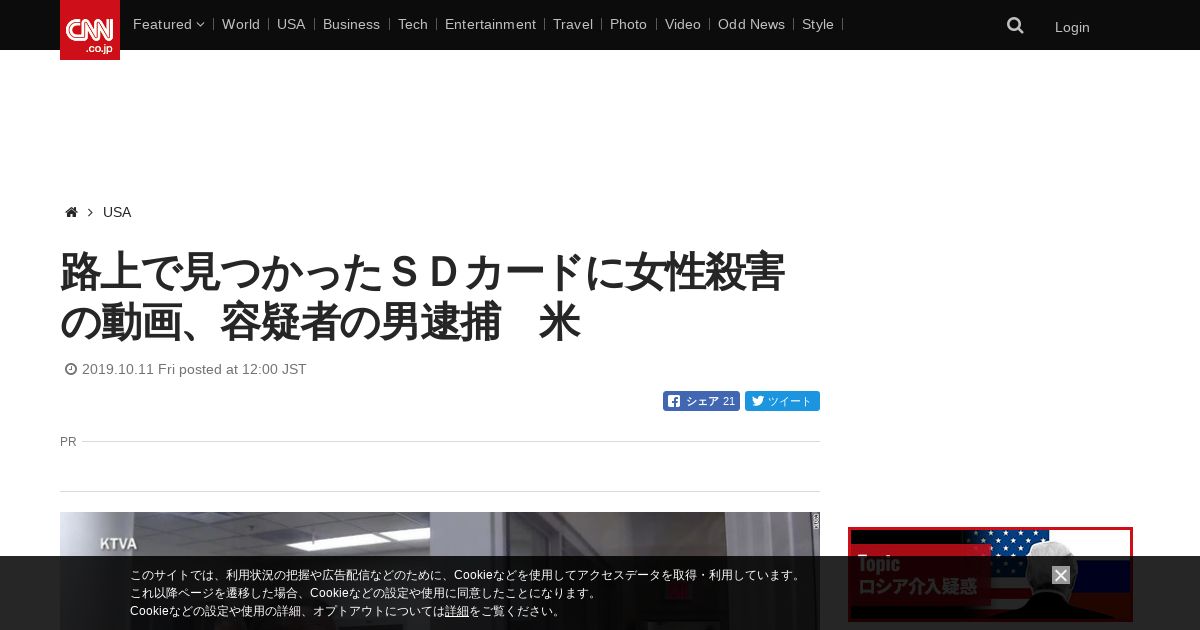This screenshot has width=1200, height=630.
Task: Tweet the article with ツイート button
Action: click(x=782, y=401)
